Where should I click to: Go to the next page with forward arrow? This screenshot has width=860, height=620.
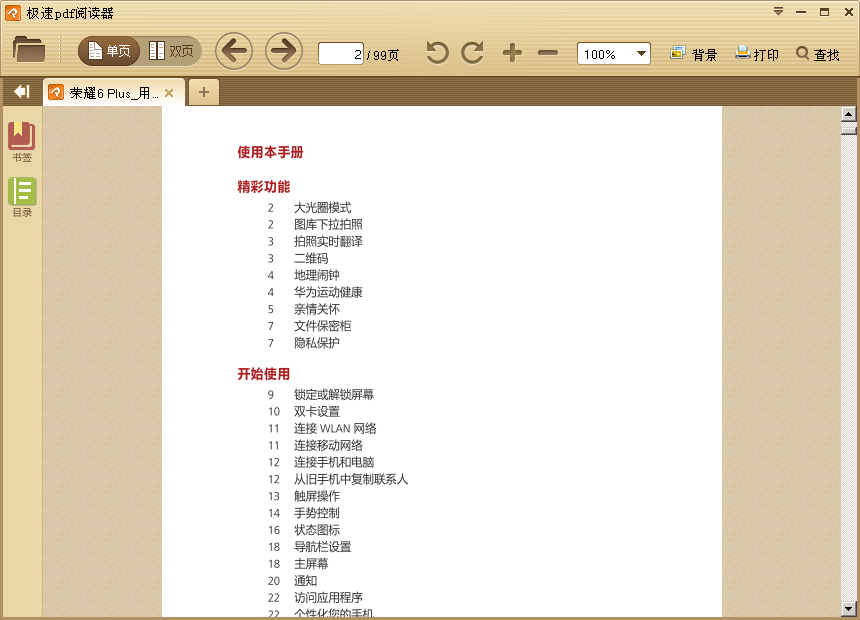(x=283, y=51)
